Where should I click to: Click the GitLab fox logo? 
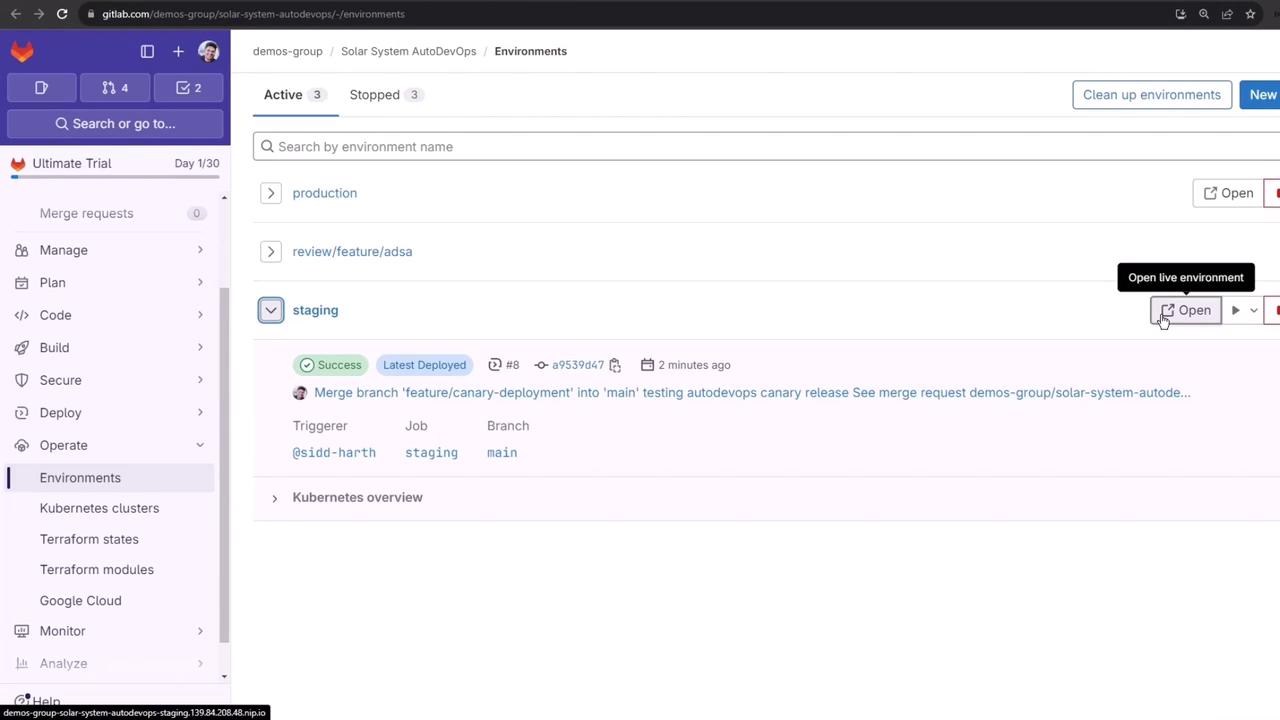pyautogui.click(x=22, y=51)
